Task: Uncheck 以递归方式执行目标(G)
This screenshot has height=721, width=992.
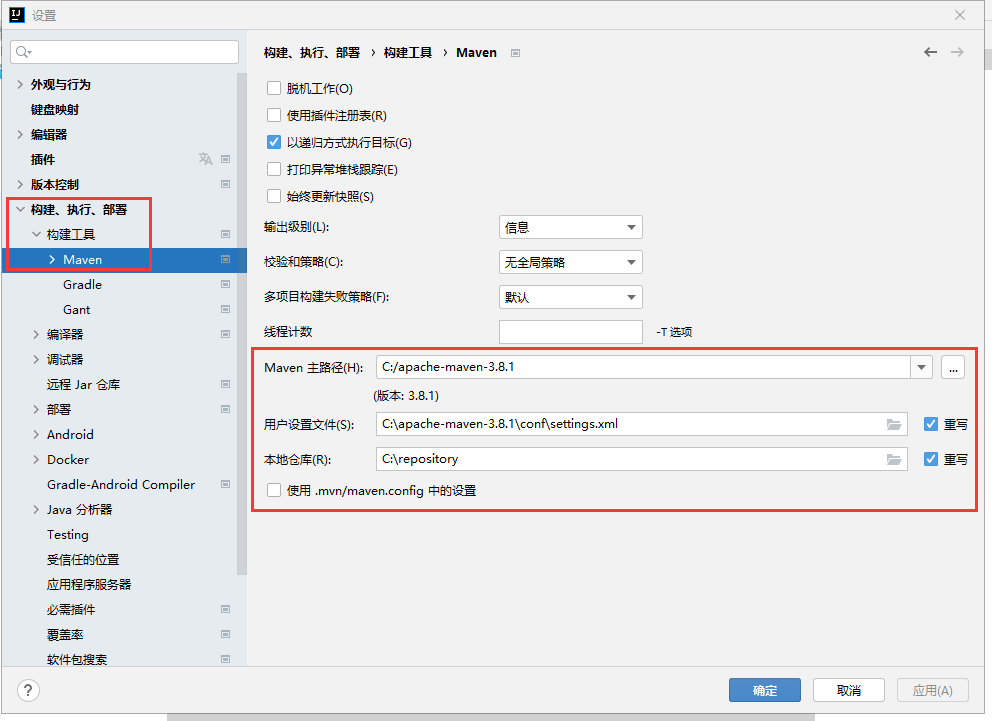Action: [274, 143]
